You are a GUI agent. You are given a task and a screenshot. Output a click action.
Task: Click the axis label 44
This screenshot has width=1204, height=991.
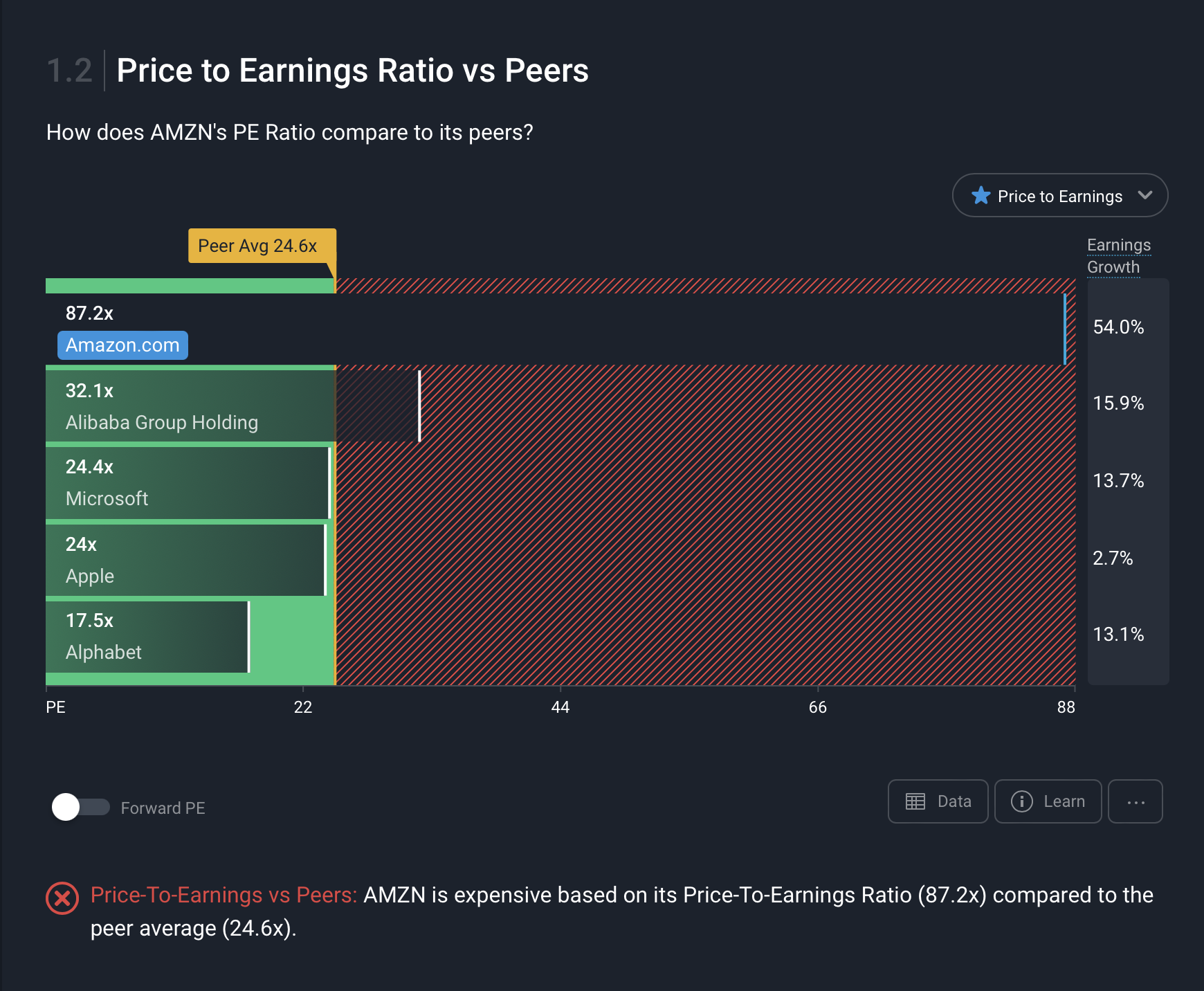click(560, 707)
